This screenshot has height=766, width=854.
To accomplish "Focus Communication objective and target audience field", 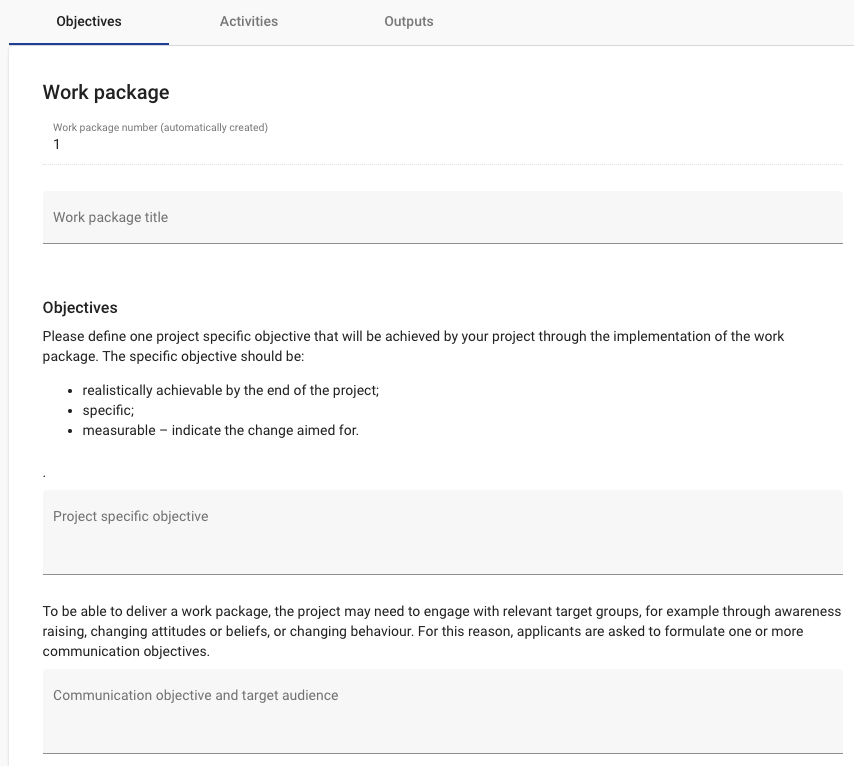I will [x=442, y=711].
